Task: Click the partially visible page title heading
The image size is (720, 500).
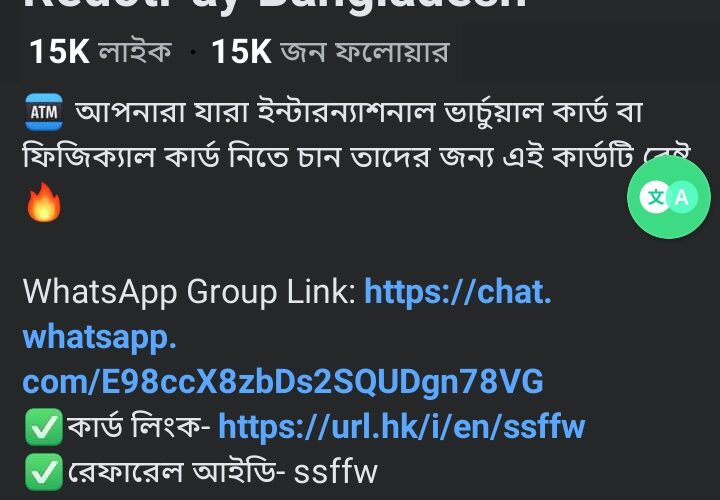Action: coord(275,5)
